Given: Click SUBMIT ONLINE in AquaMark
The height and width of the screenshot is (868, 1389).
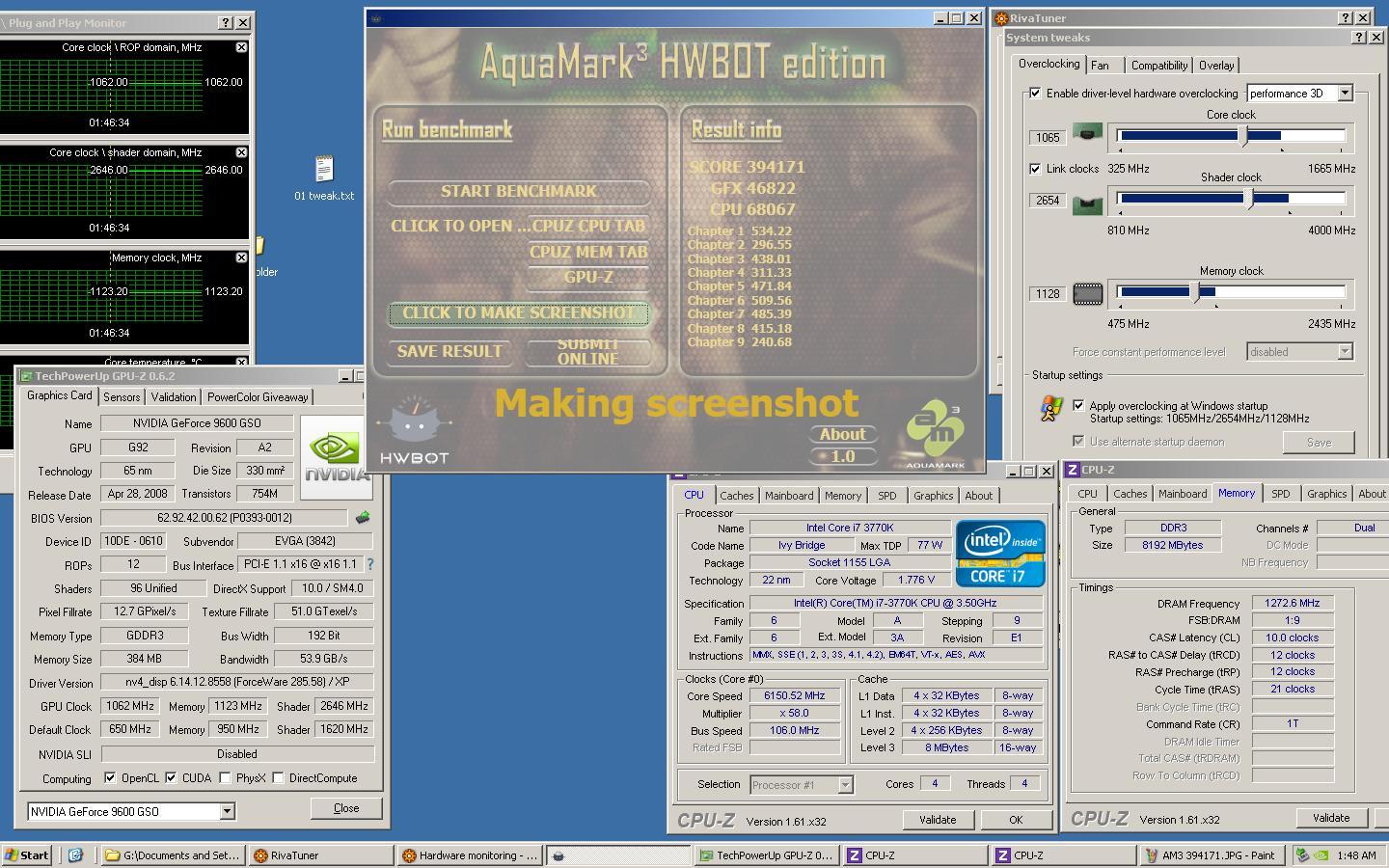Looking at the screenshot, I should [x=587, y=351].
